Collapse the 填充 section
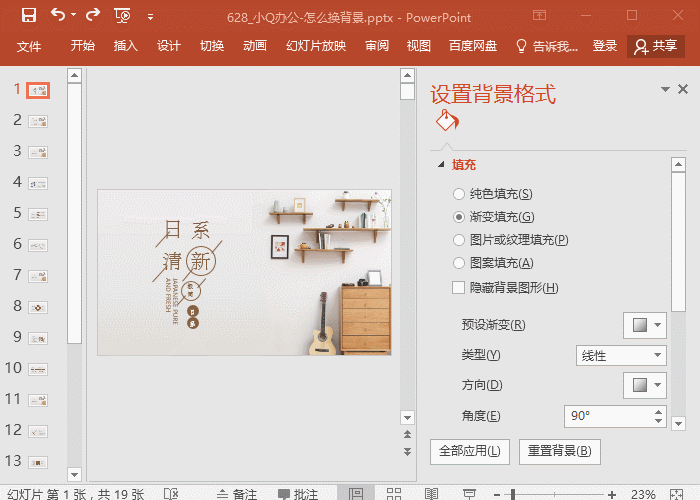Image resolution: width=700 pixels, height=500 pixels. pyautogui.click(x=441, y=164)
